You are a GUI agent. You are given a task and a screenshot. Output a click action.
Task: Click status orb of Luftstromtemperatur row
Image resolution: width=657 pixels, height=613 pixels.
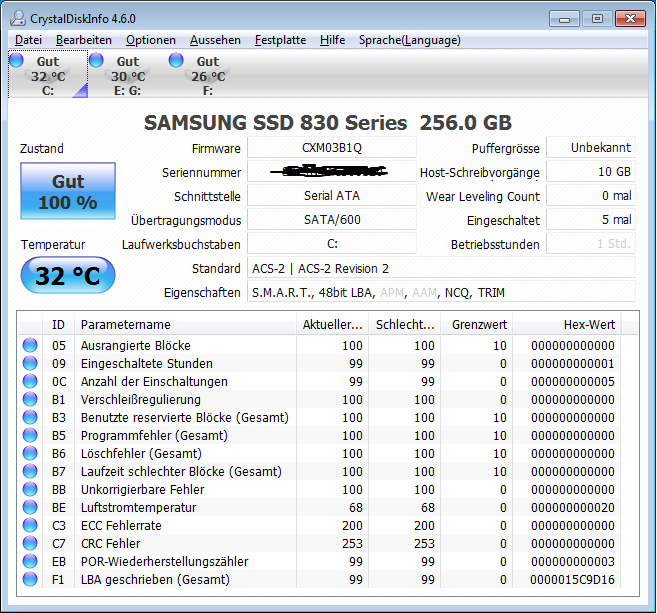pos(30,507)
